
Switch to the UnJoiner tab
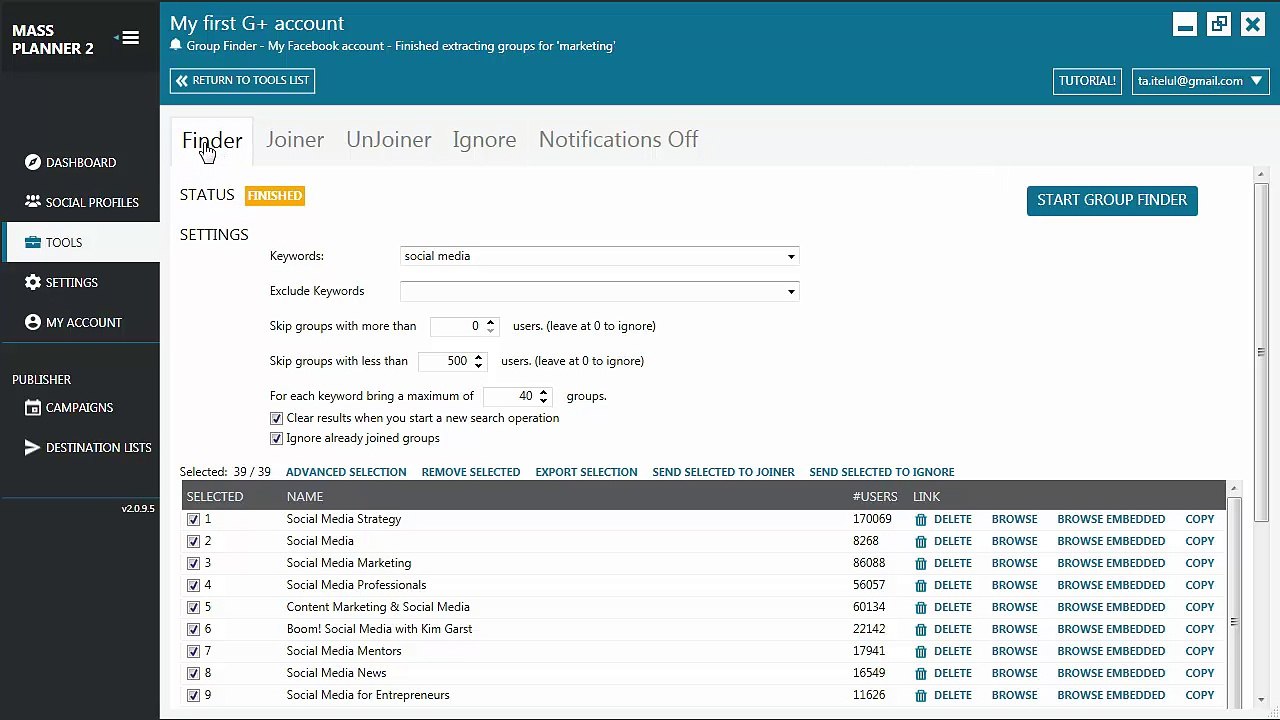coord(389,140)
